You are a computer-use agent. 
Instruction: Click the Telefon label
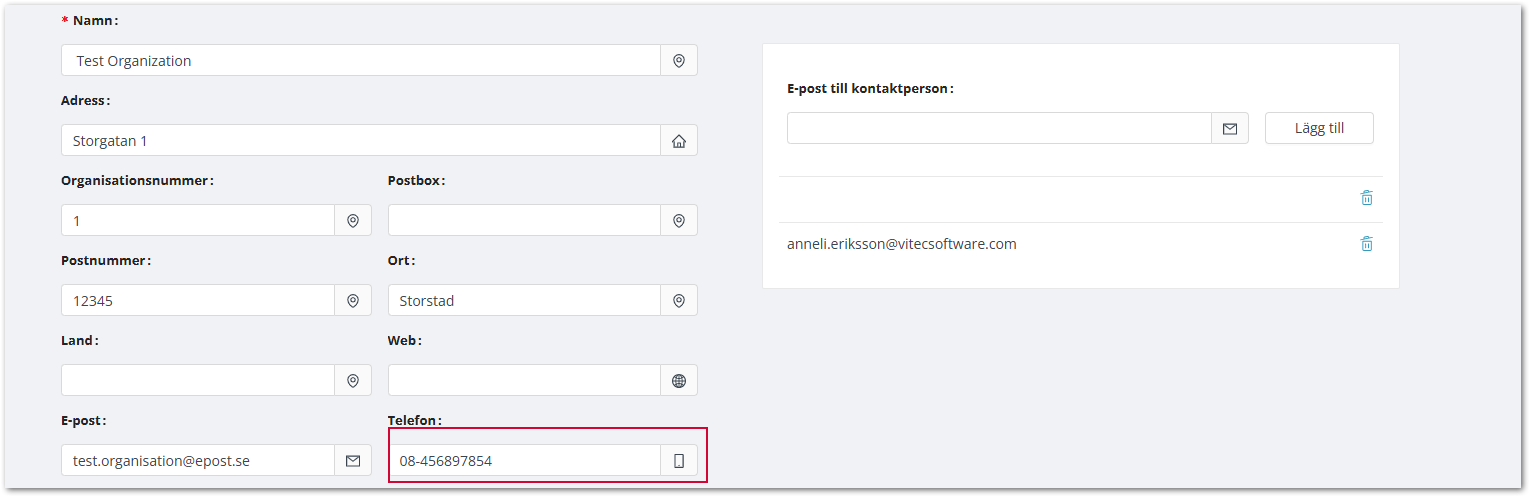[x=414, y=420]
